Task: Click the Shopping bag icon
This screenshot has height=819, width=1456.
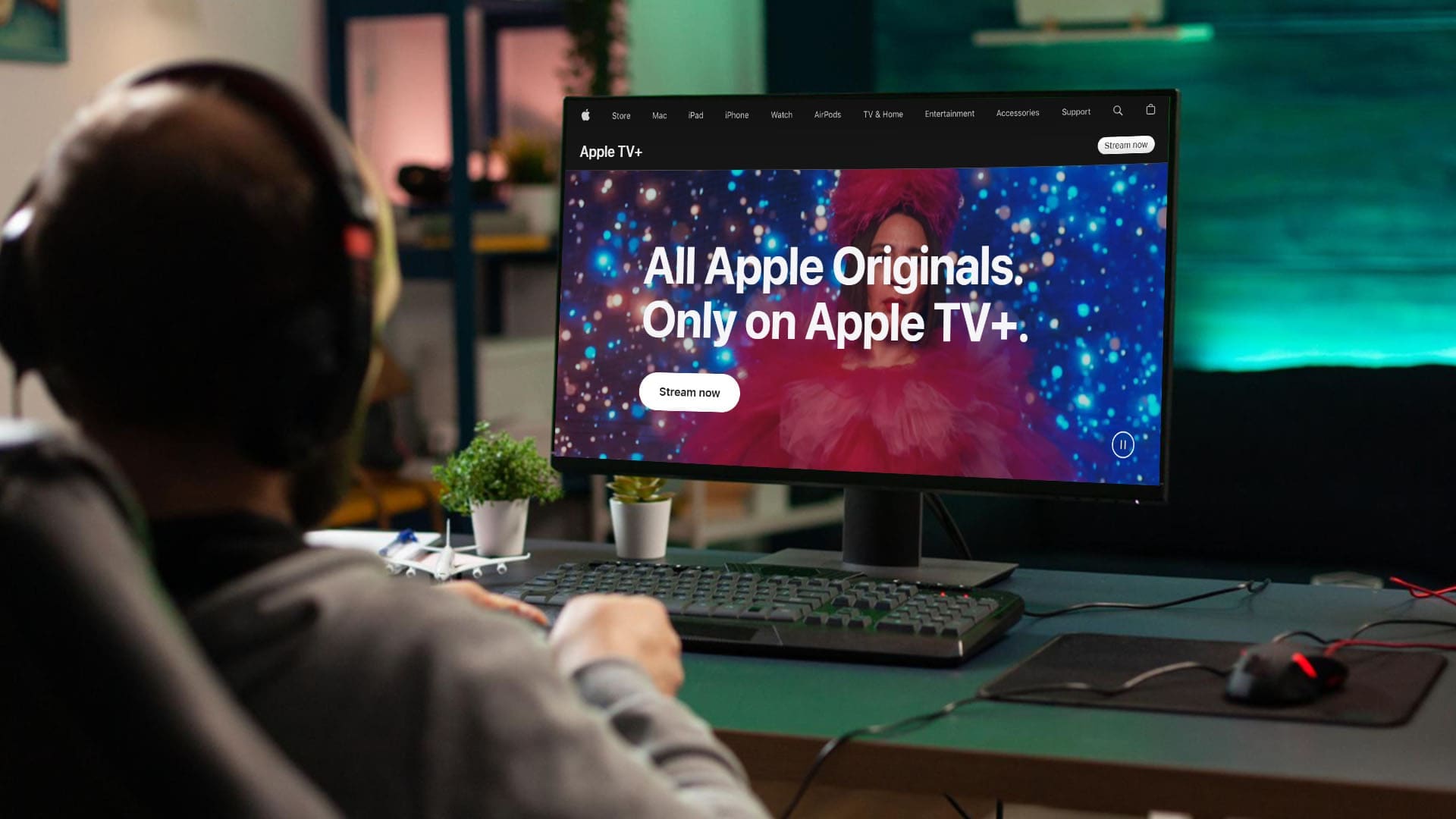Action: tap(1150, 109)
